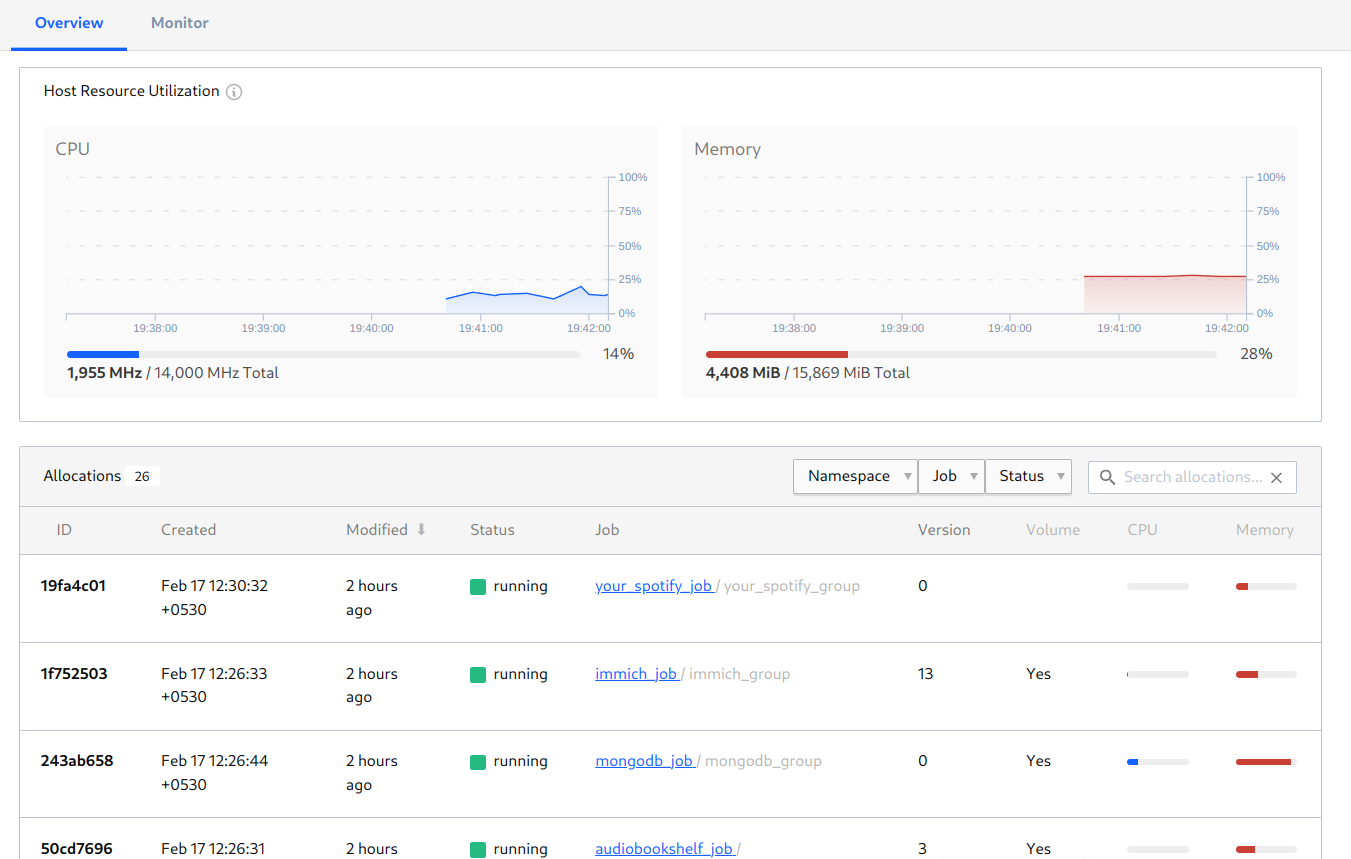Click the magnifier icon in the allocations search

tap(1107, 477)
